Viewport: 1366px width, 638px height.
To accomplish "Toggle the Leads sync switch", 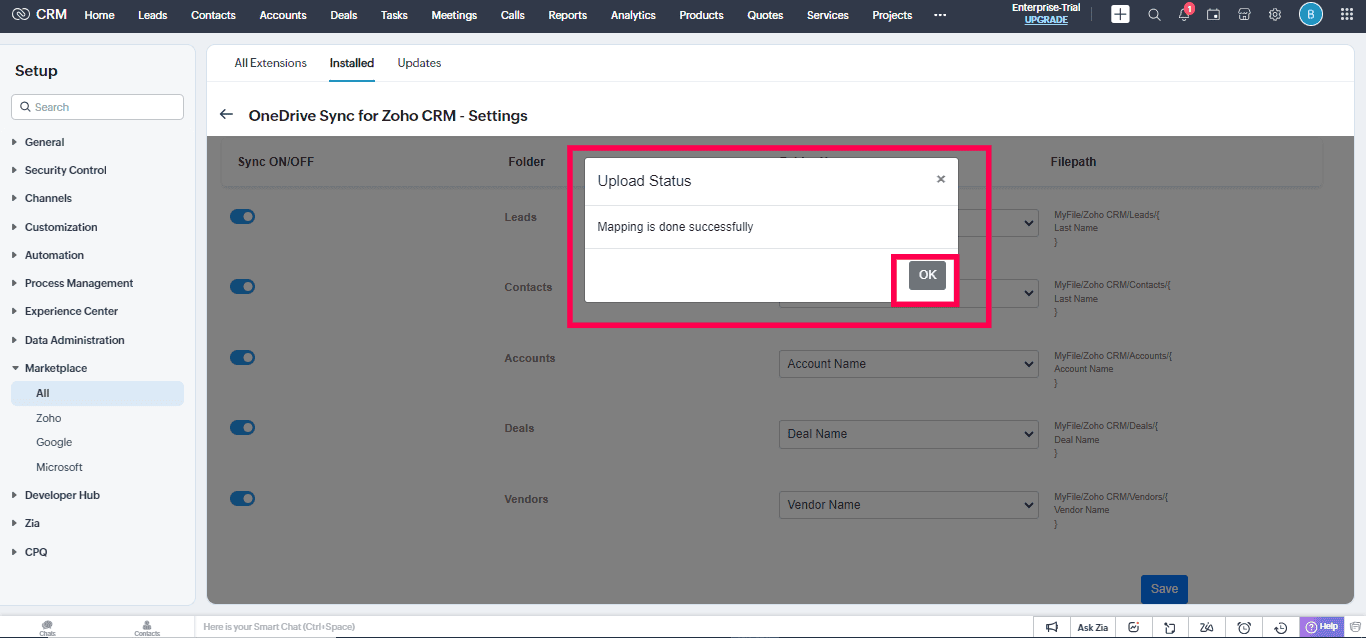I will tap(243, 216).
